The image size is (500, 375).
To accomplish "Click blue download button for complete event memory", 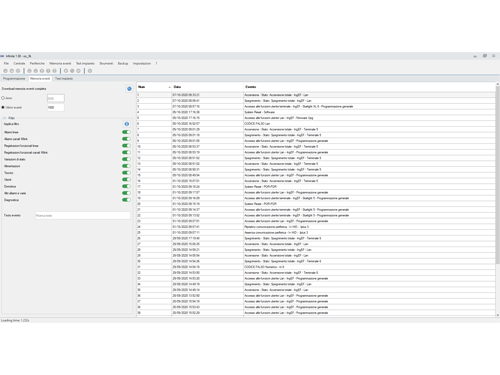I will click(129, 89).
